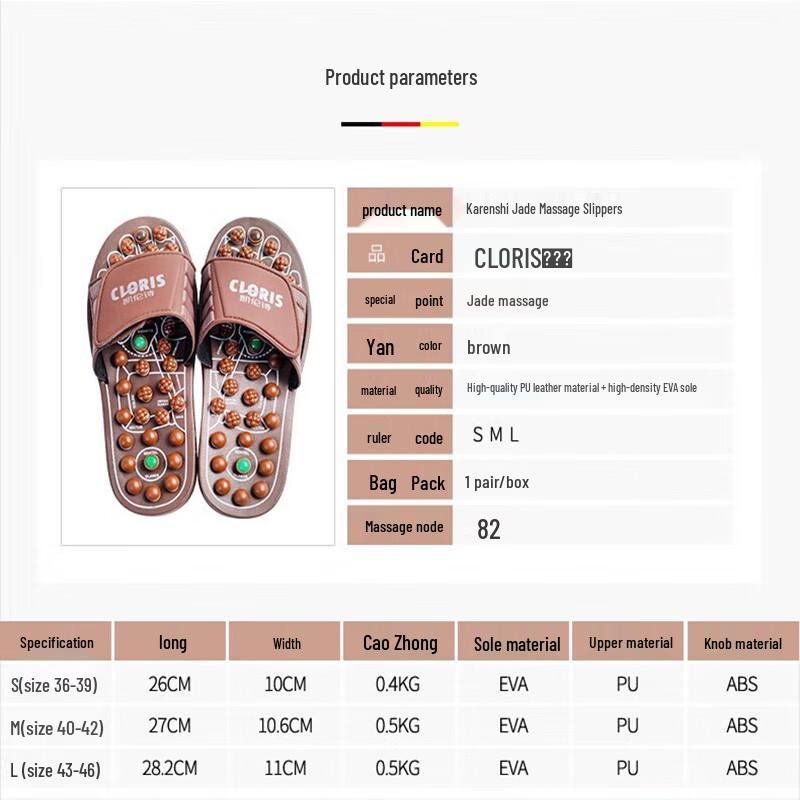Click the 28.2CM length cell
800x800 pixels.
(x=171, y=768)
